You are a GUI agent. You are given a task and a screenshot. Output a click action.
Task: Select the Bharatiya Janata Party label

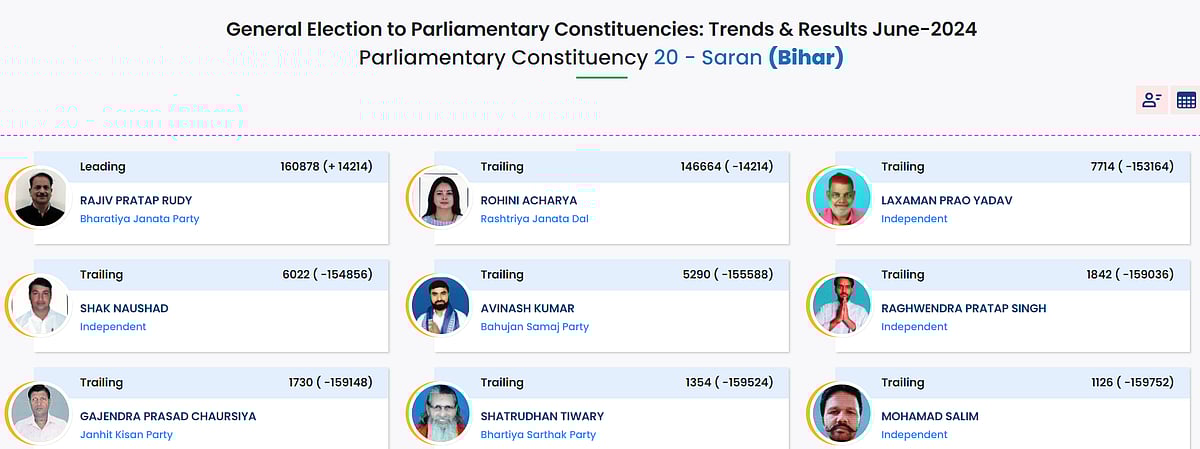139,219
